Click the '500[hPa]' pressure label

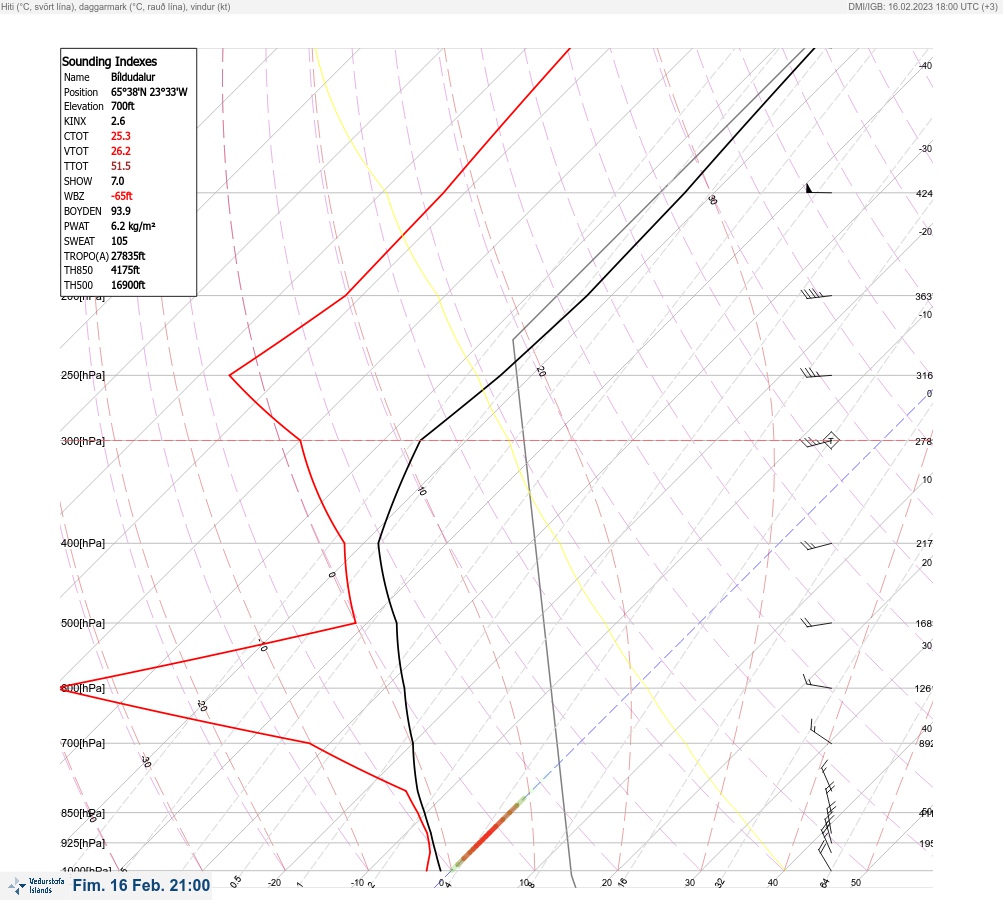click(x=83, y=623)
